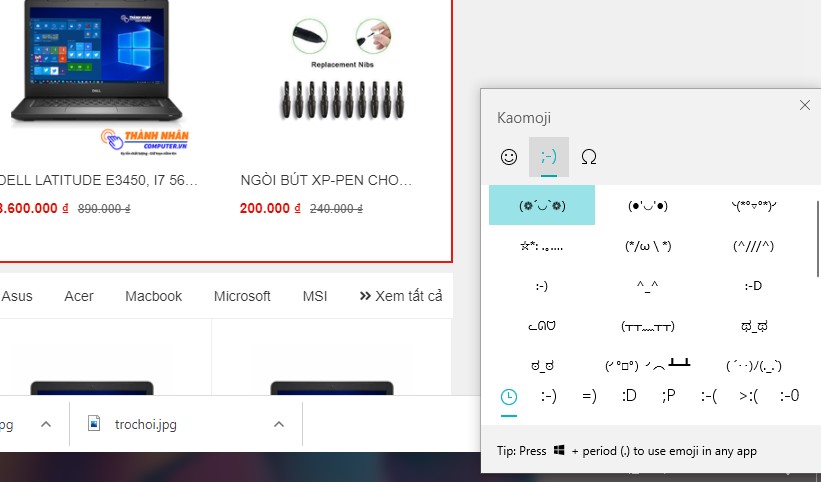Click the kaomoji panel scrollbar
821x482 pixels.
click(817, 239)
